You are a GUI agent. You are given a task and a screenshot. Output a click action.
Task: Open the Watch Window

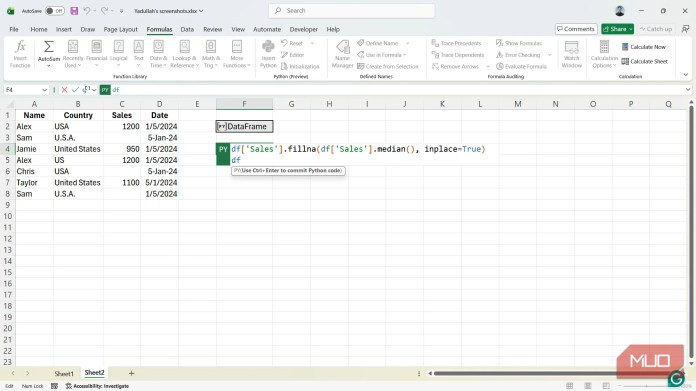(x=571, y=54)
